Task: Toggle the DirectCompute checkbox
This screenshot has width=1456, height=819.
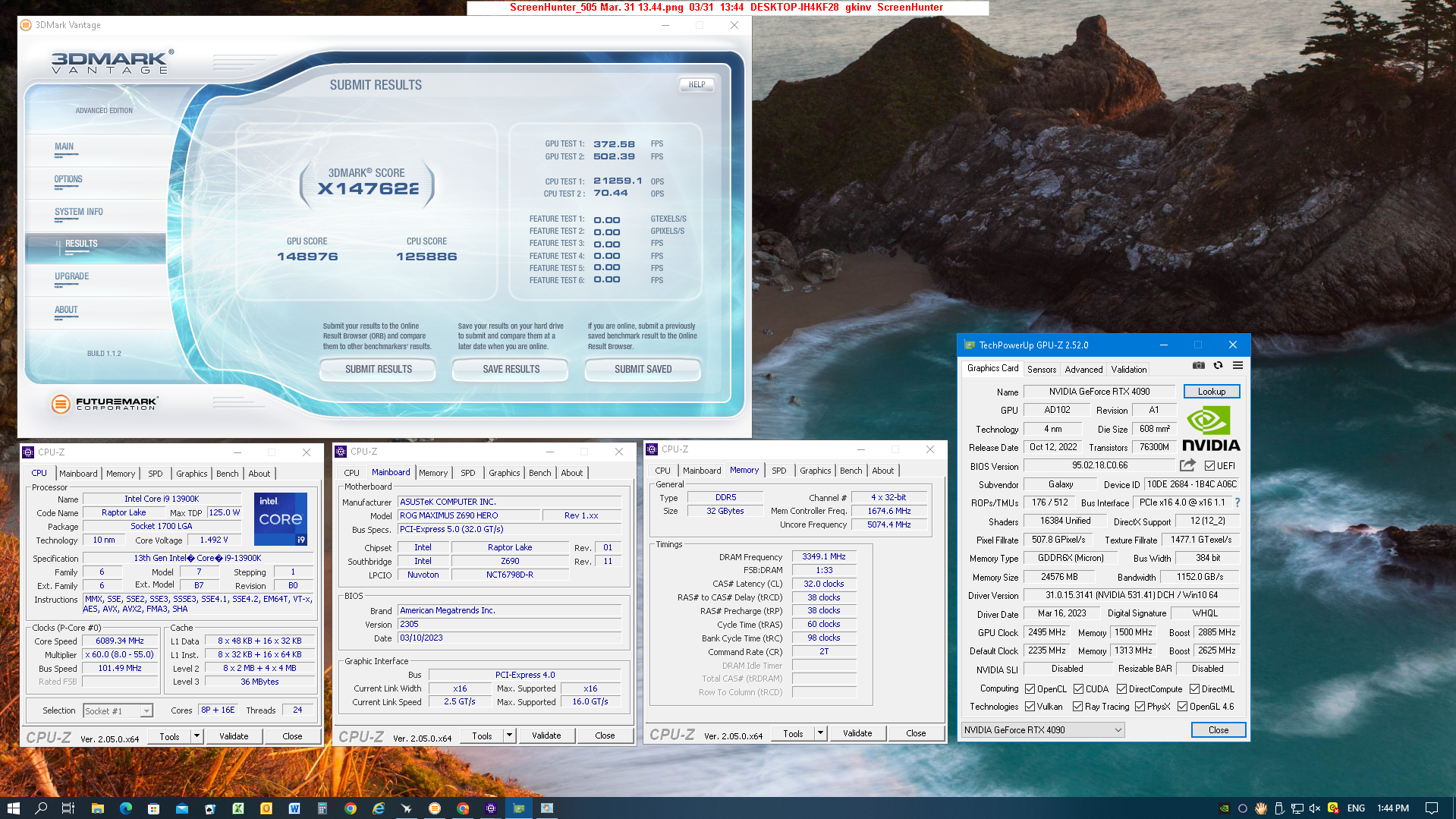Action: (1121, 689)
